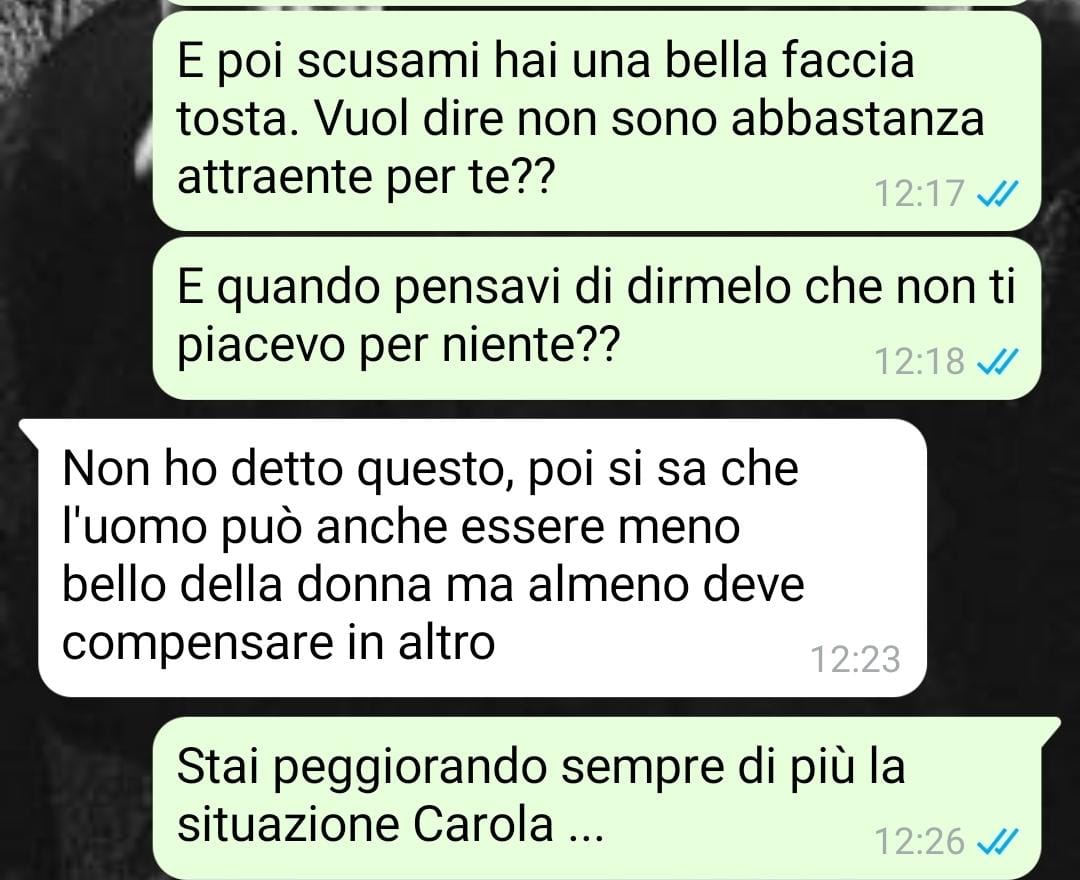The image size is (1080, 880).
Task: Tap the 12:26 timestamp
Action: tap(919, 841)
